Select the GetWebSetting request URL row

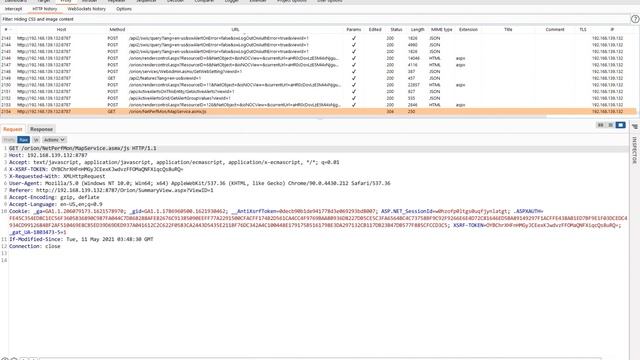pos(318,71)
